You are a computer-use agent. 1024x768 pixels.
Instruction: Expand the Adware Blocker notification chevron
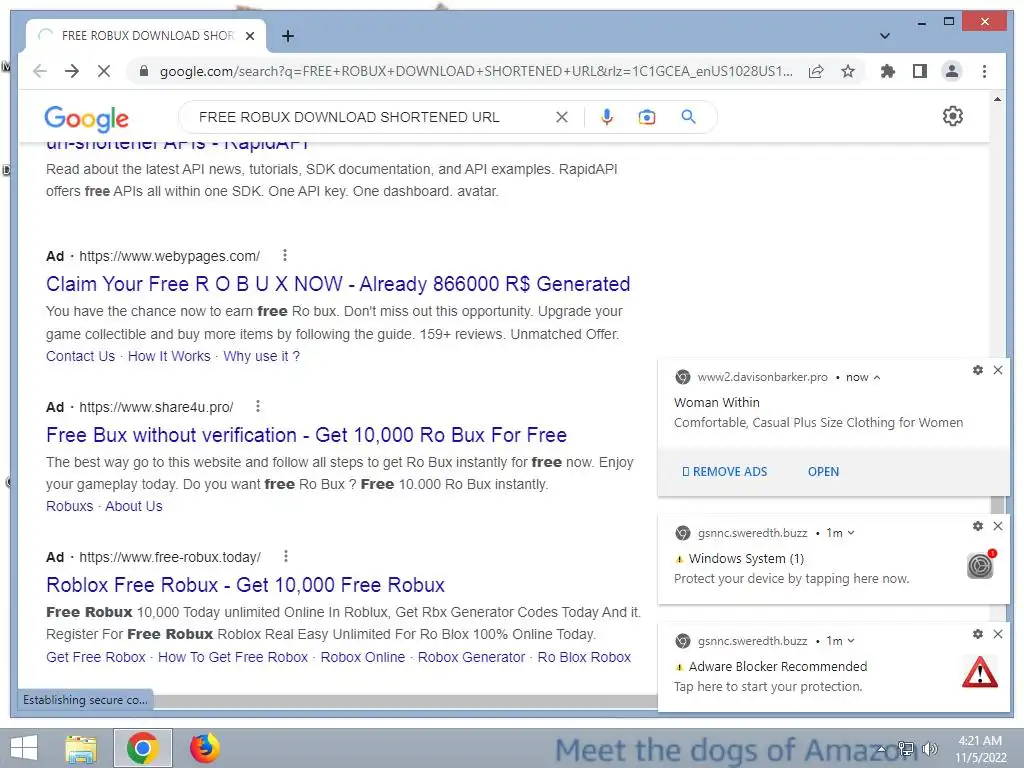[x=851, y=641]
